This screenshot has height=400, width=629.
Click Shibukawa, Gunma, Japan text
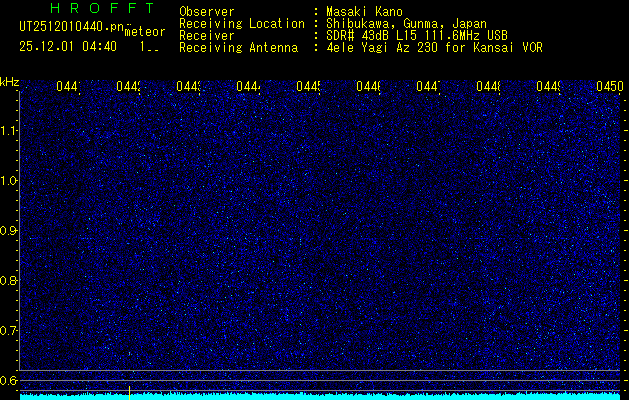click(406, 24)
